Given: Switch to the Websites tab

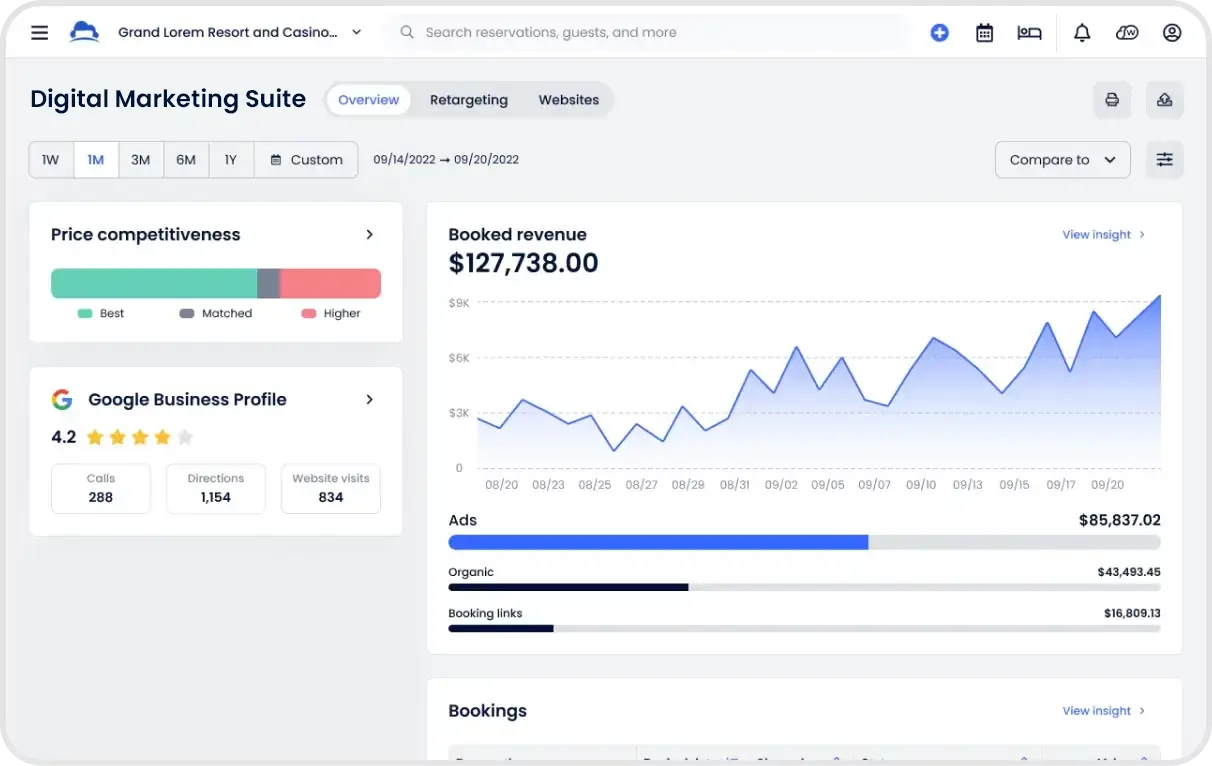Looking at the screenshot, I should point(569,100).
